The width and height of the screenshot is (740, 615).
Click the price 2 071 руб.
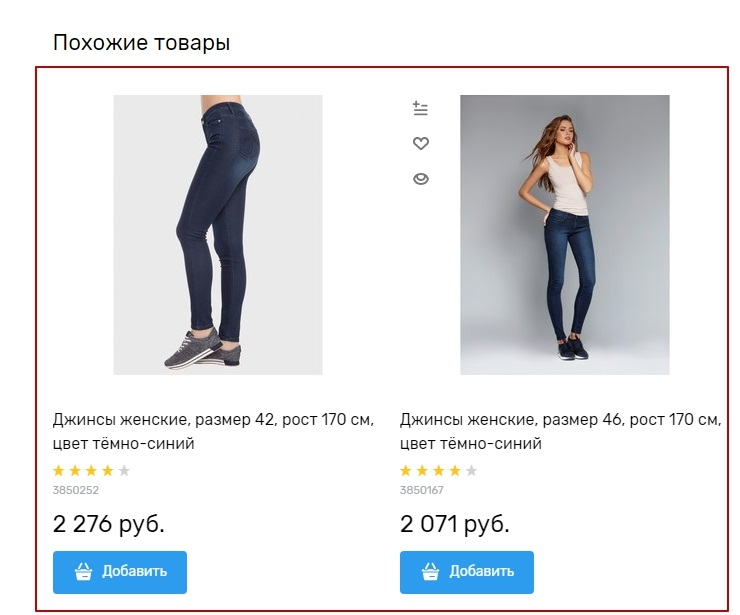coord(454,524)
